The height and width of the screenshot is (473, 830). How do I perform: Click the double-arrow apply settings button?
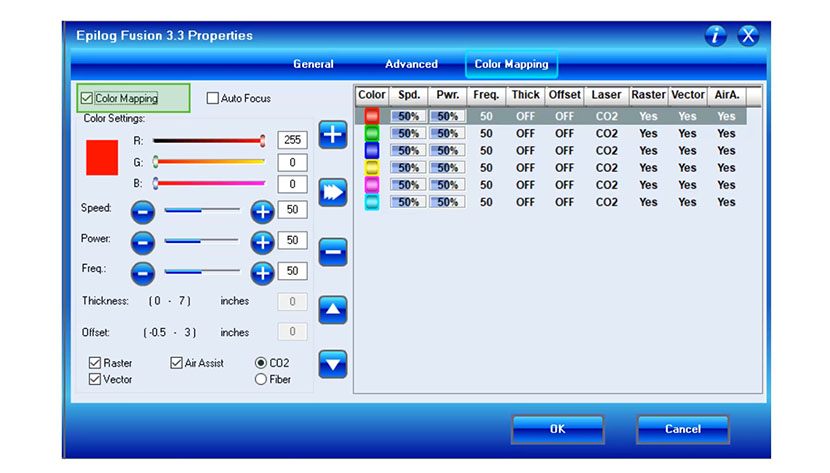pyautogui.click(x=333, y=192)
